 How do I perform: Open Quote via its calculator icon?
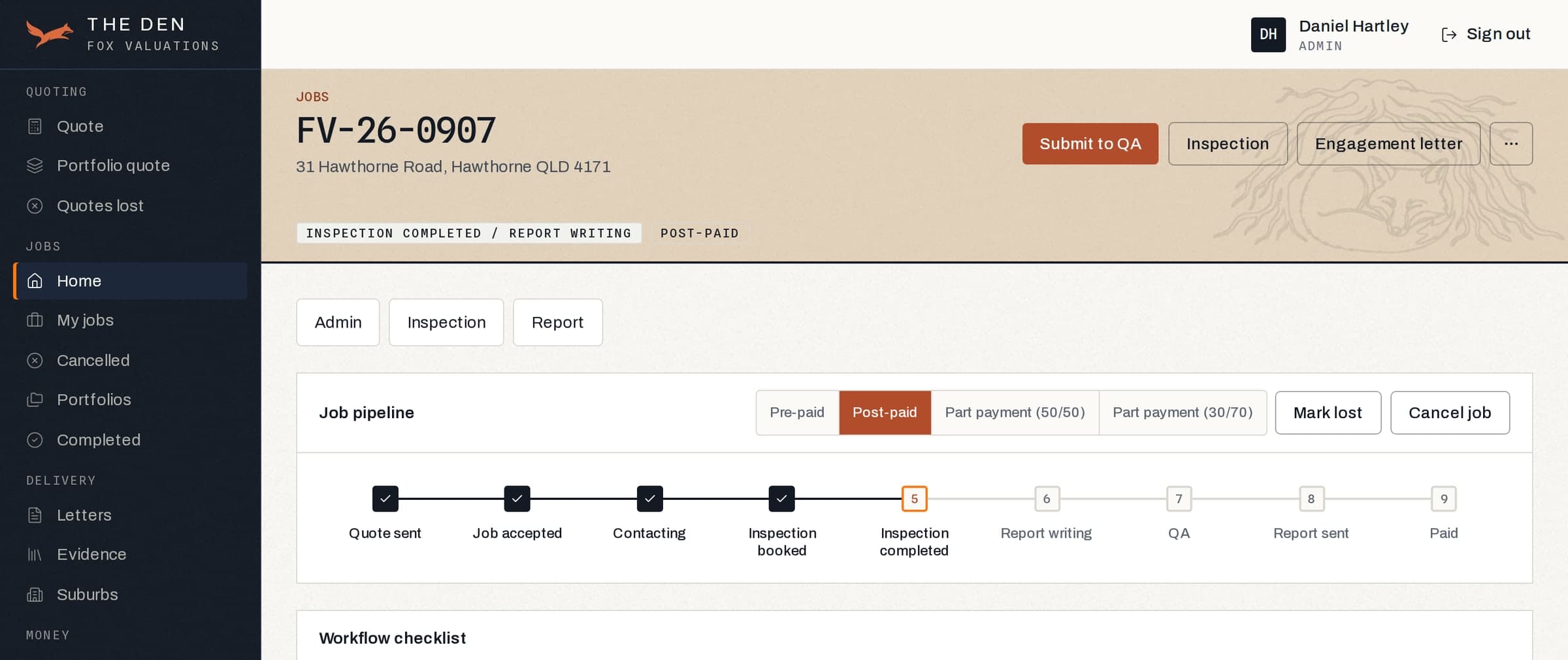point(35,126)
